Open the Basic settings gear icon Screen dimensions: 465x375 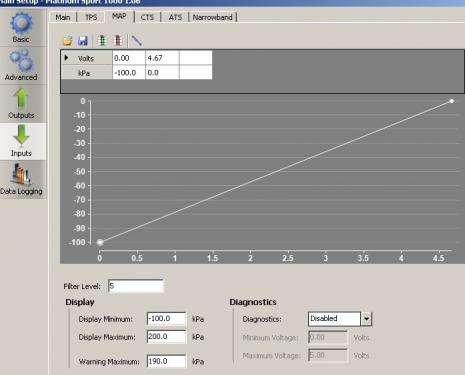(x=21, y=23)
